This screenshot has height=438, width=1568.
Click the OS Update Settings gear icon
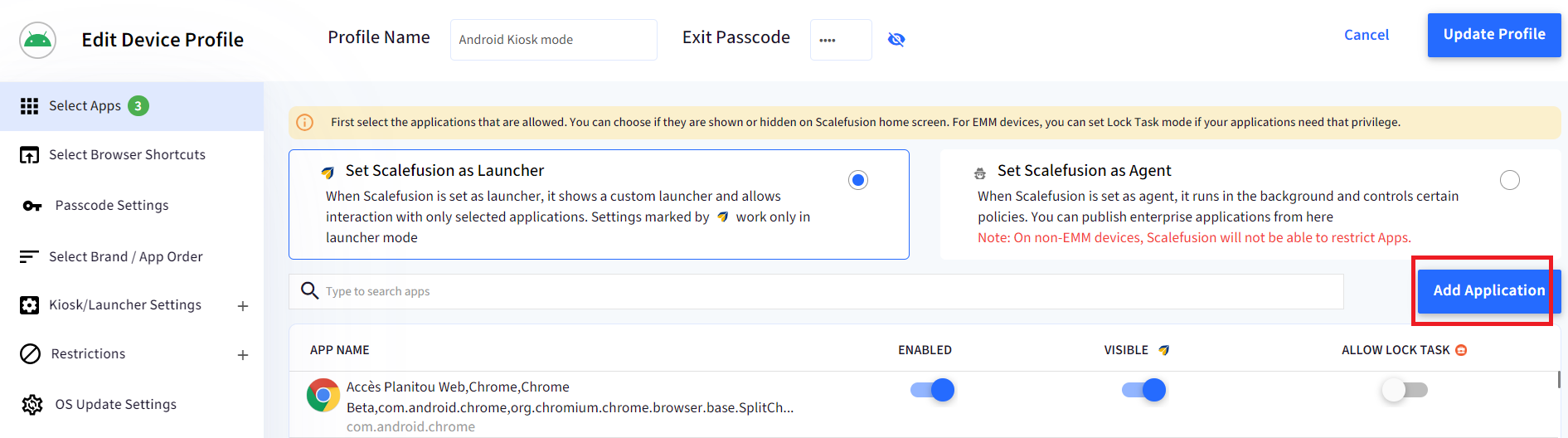32,405
